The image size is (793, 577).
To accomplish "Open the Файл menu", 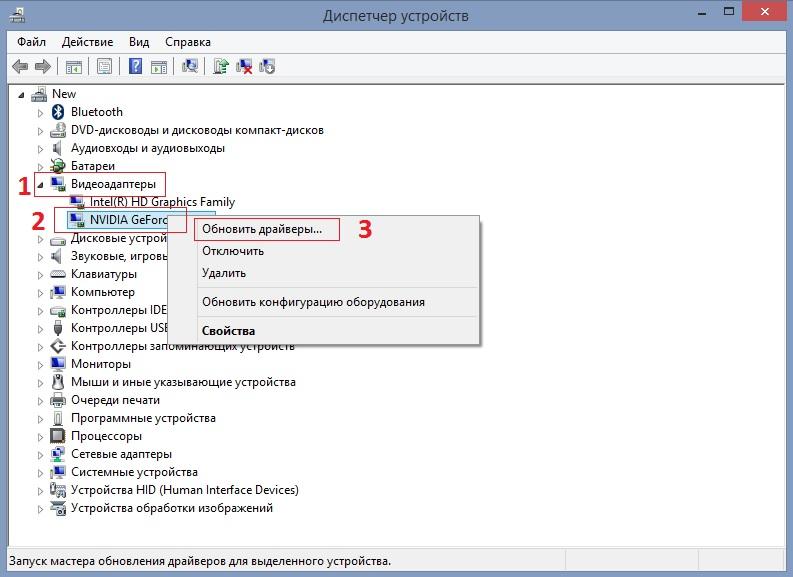I will coord(31,42).
